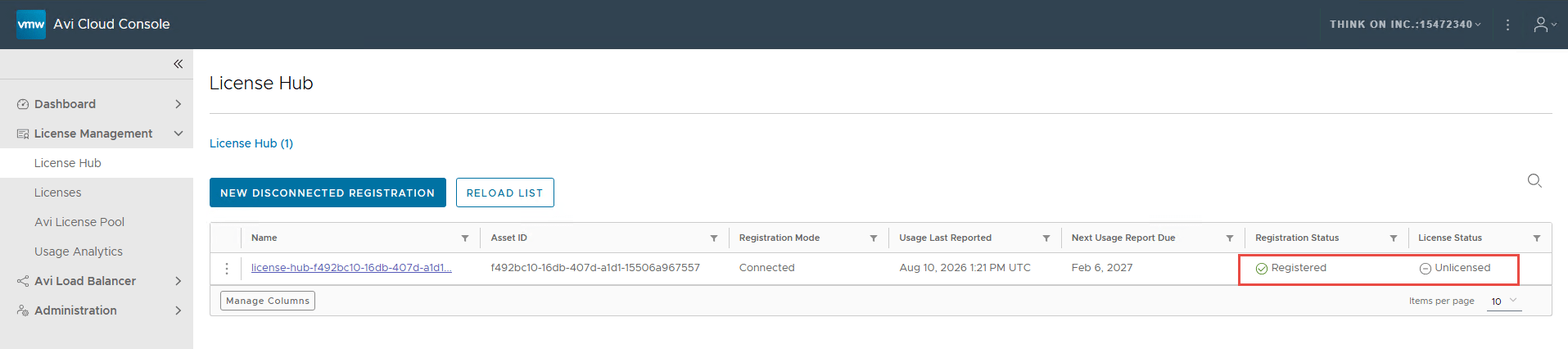The width and height of the screenshot is (1568, 349).
Task: Filter the Registration Mode column
Action: point(874,238)
